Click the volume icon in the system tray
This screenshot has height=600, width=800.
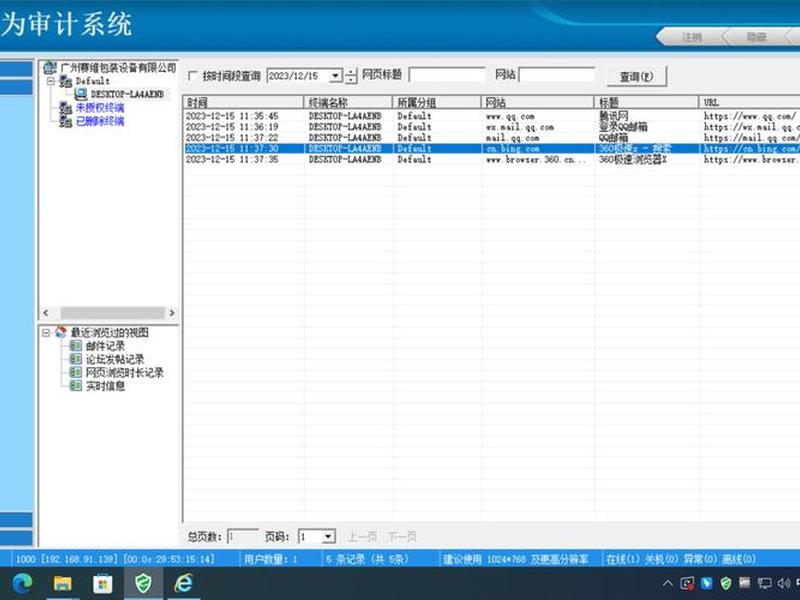point(784,583)
